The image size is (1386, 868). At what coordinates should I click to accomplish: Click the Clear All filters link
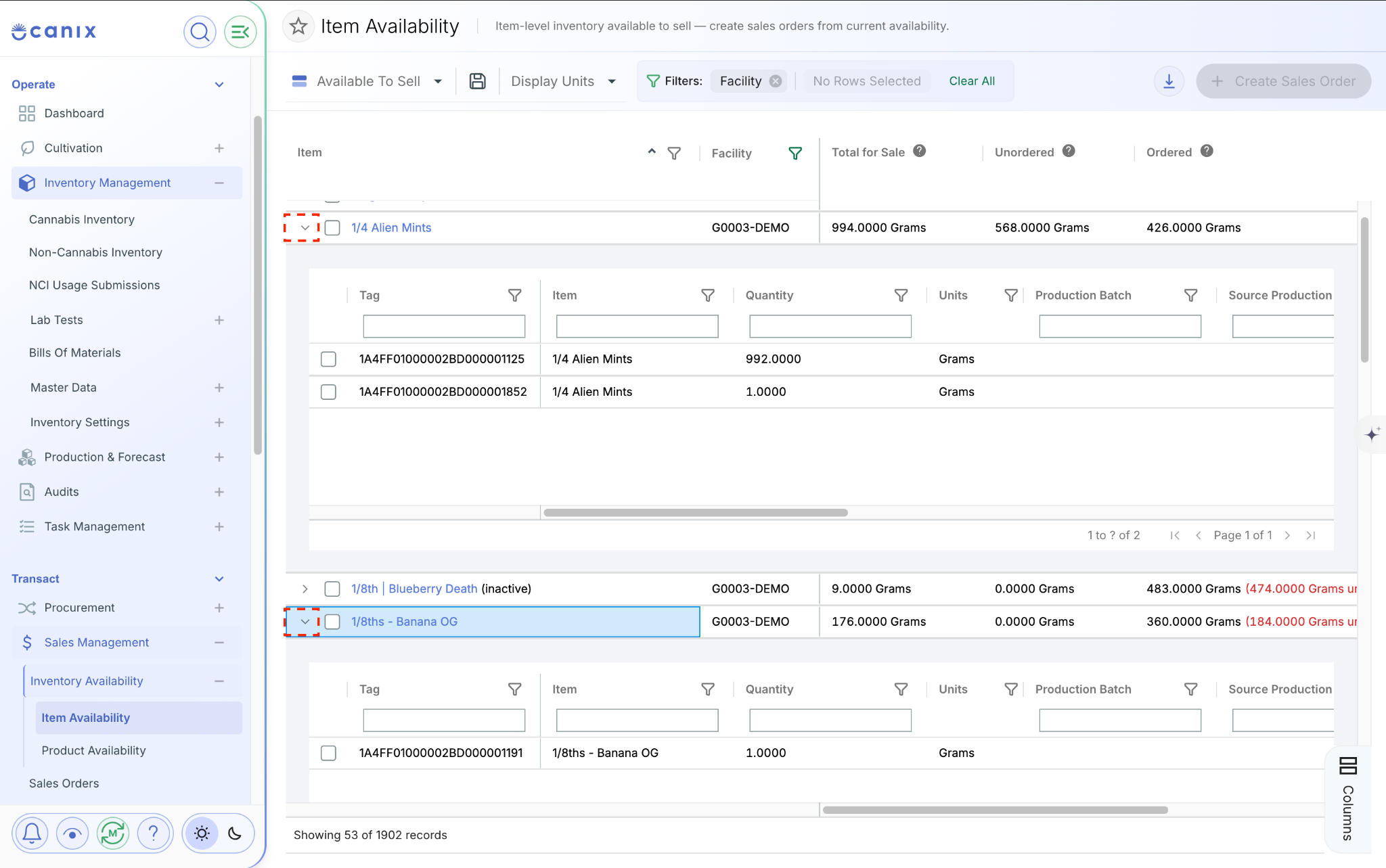[x=972, y=81]
